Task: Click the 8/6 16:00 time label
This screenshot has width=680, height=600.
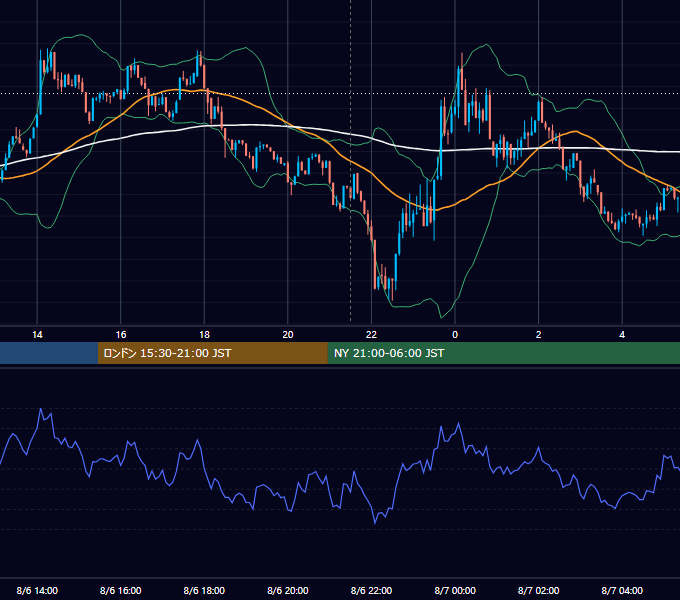Action: [x=121, y=590]
